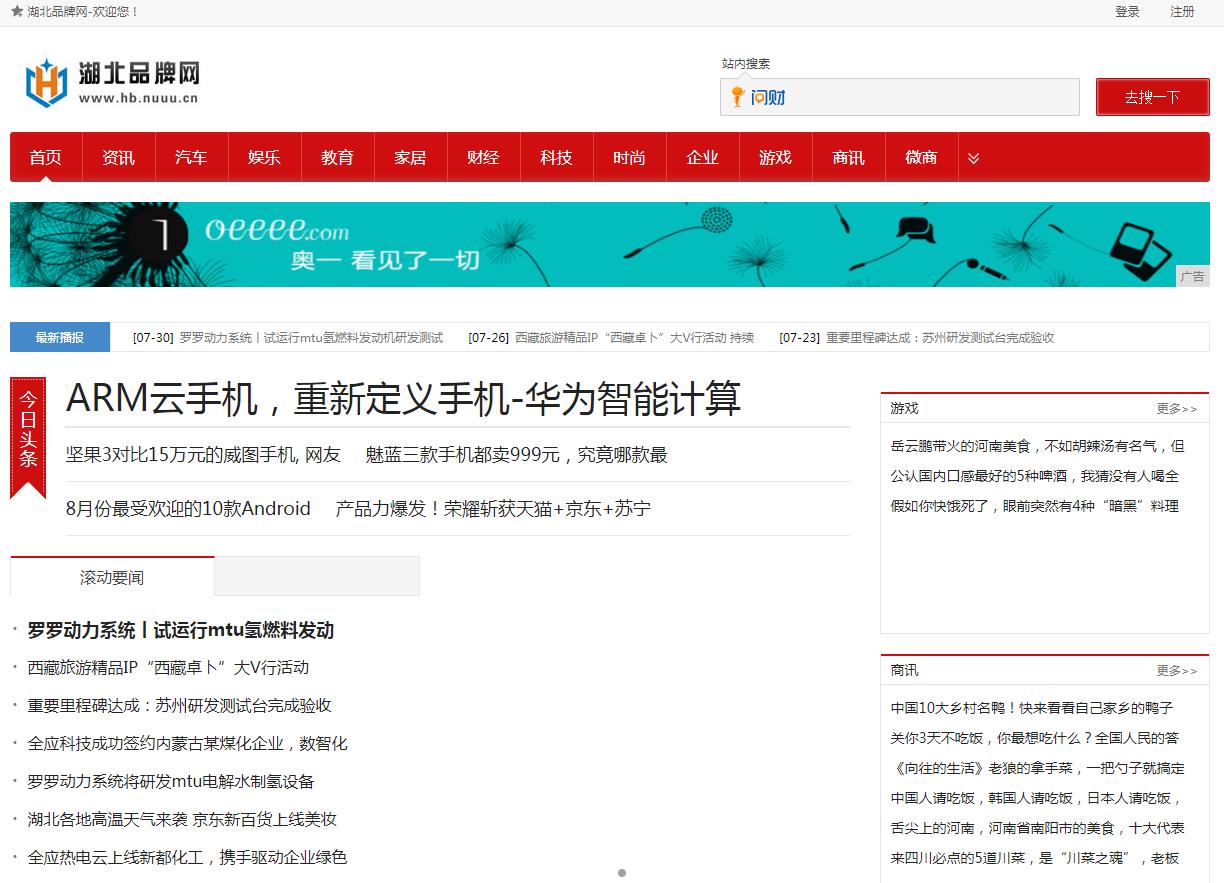Open bold news 罗罗动力系统丨试运行mtu氢燃料发动
Image resolution: width=1224 pixels, height=883 pixels.
tap(180, 630)
